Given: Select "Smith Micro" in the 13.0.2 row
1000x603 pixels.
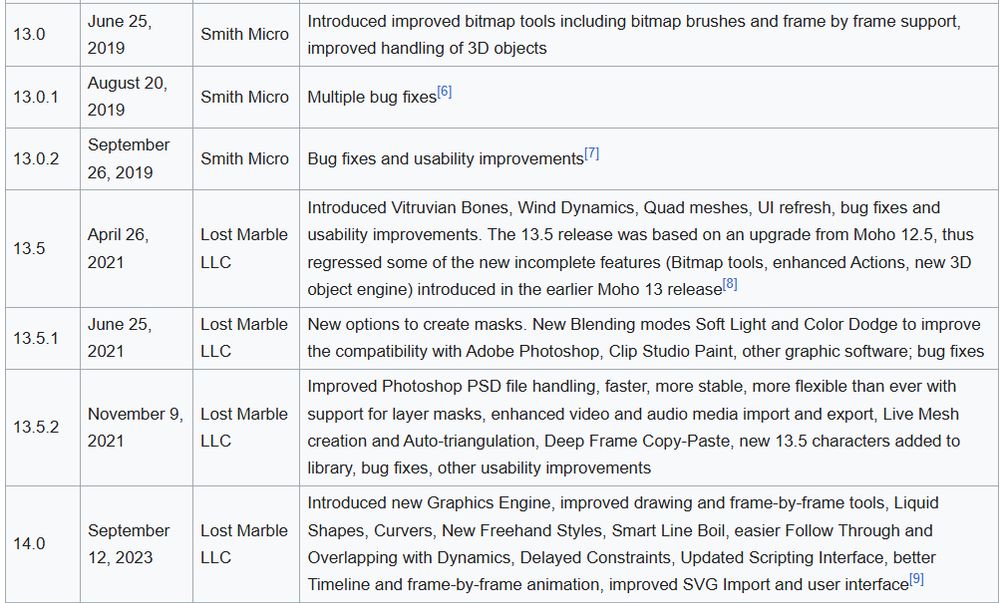Looking at the screenshot, I should 245,159.
